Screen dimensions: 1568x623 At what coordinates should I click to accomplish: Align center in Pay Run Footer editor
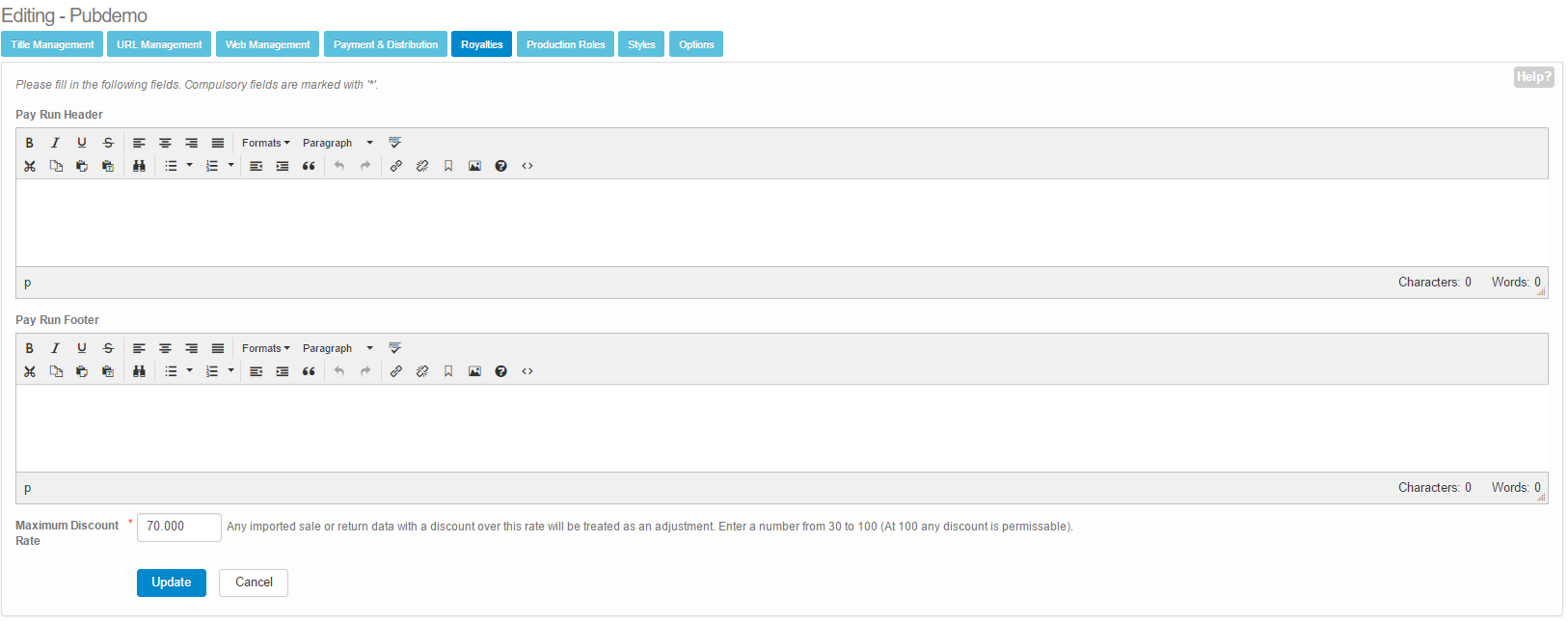coord(165,348)
